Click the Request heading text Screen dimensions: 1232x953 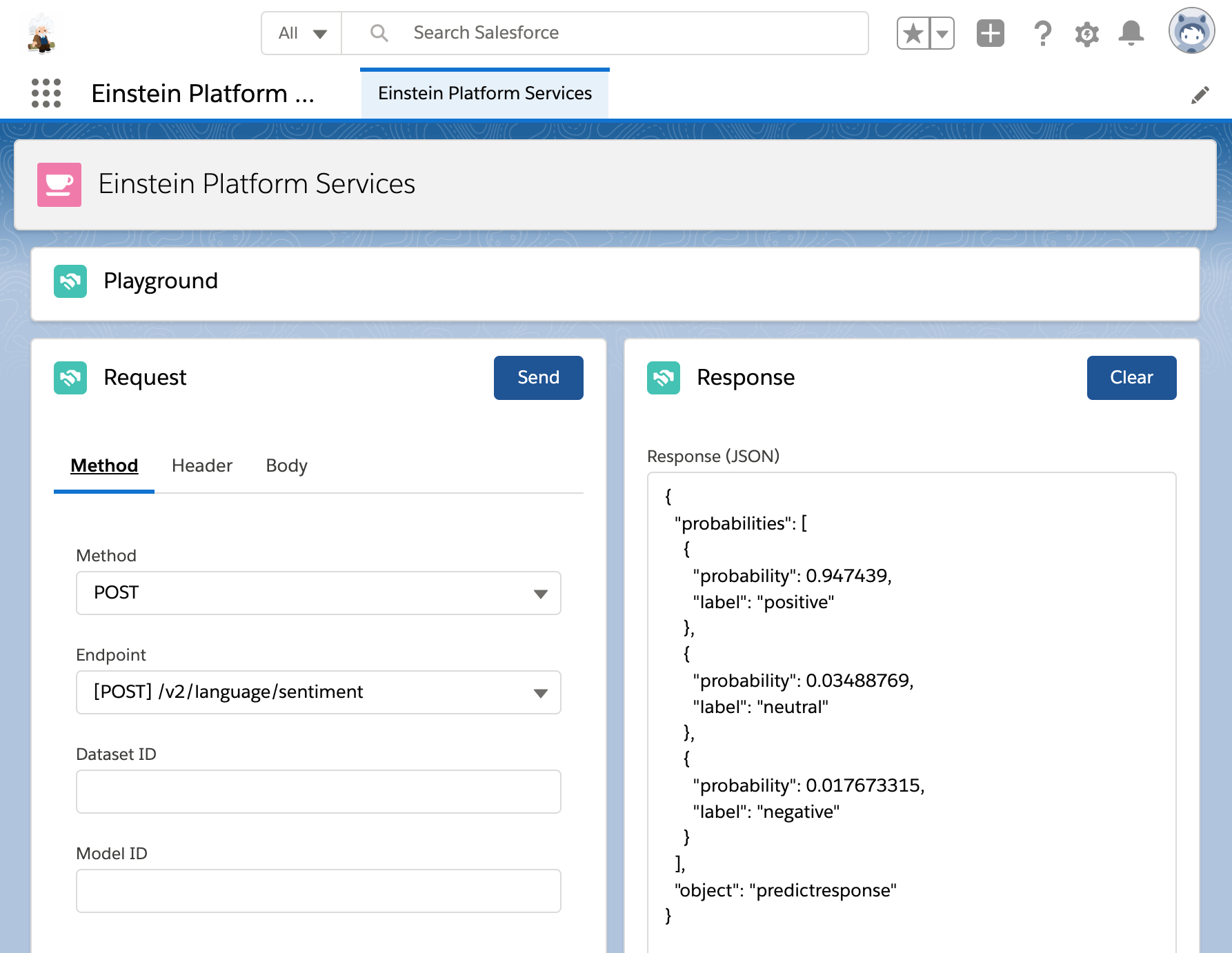pos(145,378)
